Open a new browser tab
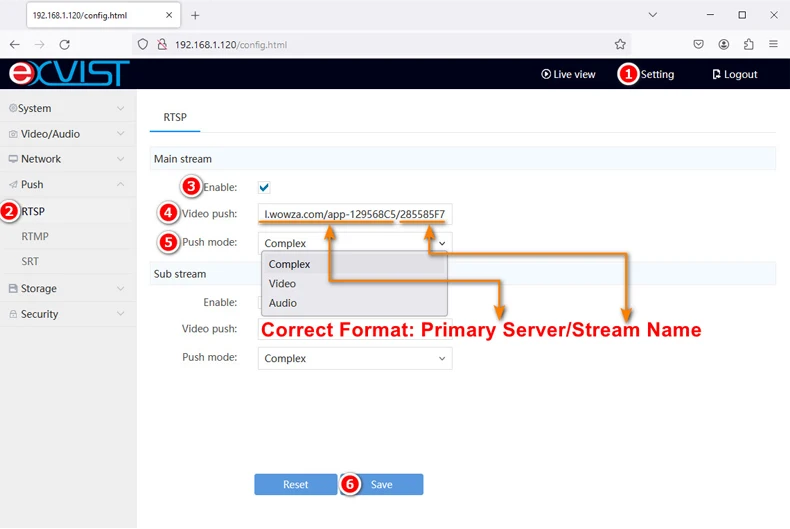The image size is (790, 529). 195,15
